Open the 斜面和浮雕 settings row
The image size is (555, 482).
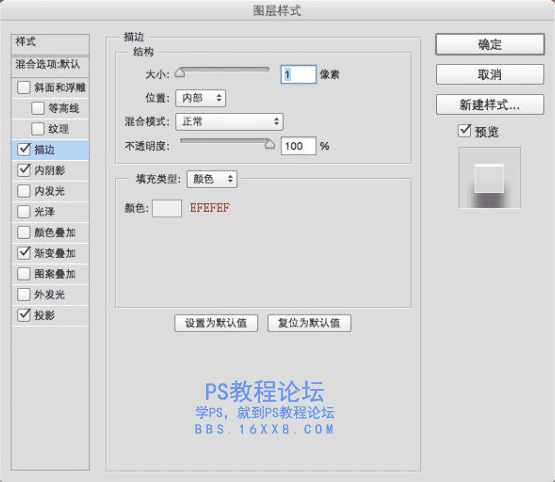pos(50,87)
